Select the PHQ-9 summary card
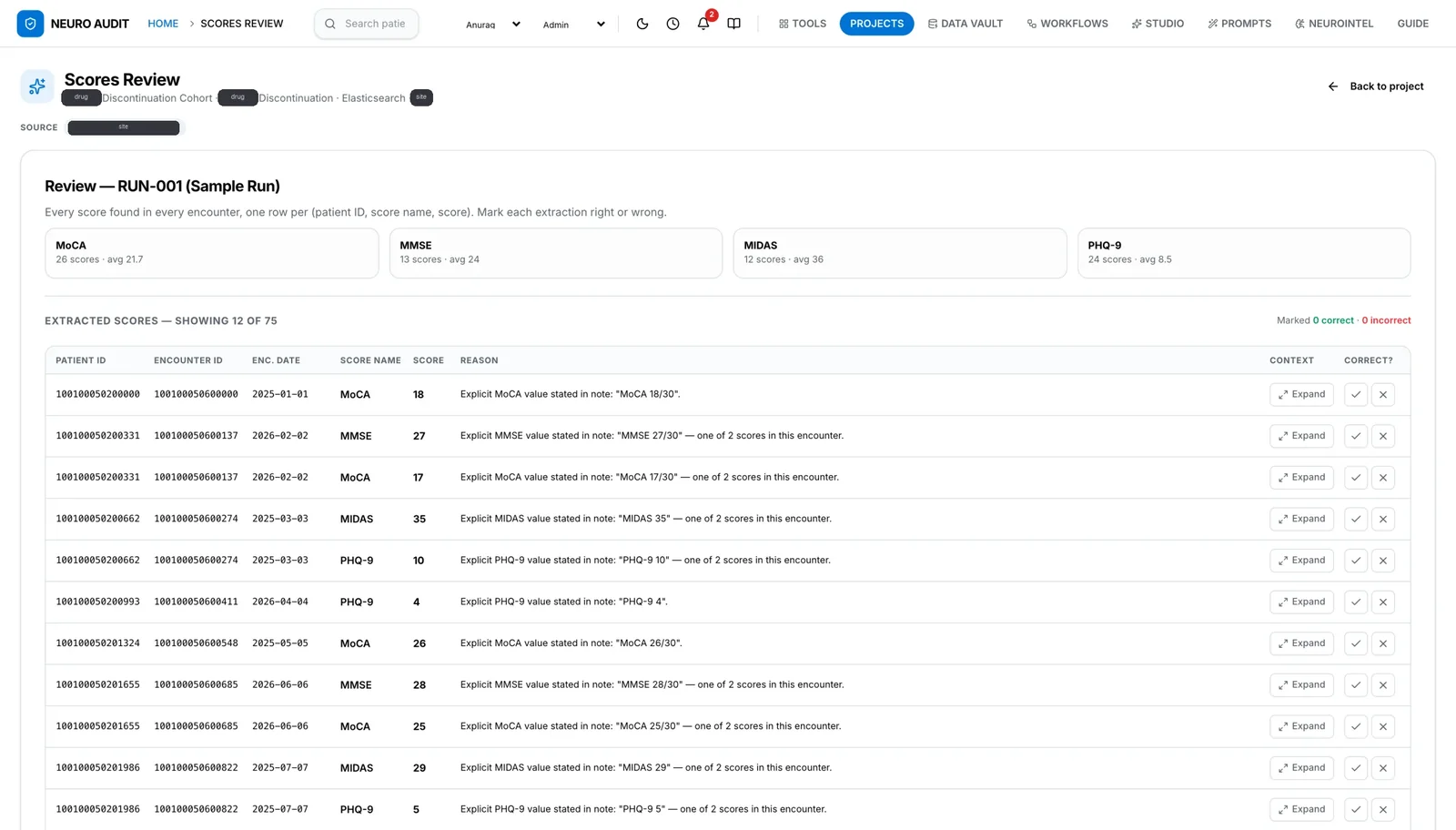 tap(1244, 253)
